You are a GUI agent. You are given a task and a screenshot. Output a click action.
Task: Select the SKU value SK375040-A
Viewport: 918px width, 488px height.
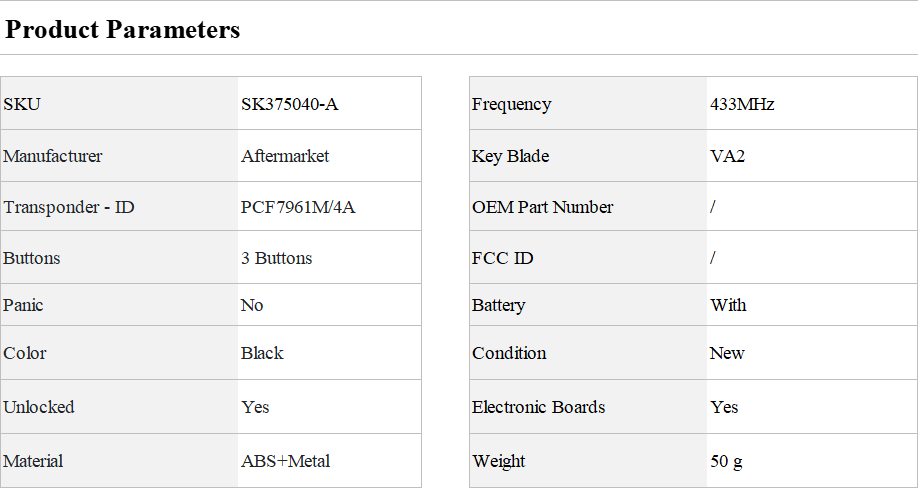(x=289, y=104)
